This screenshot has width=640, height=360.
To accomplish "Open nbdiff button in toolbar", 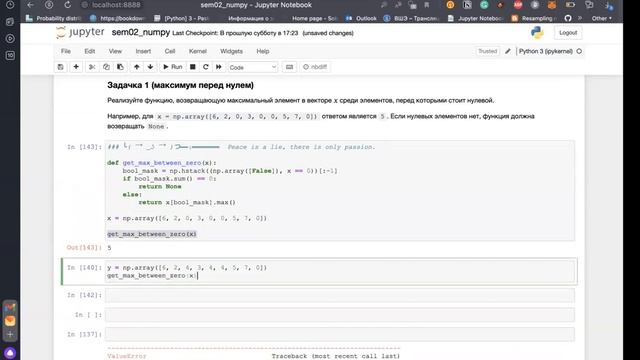I will pos(315,67).
